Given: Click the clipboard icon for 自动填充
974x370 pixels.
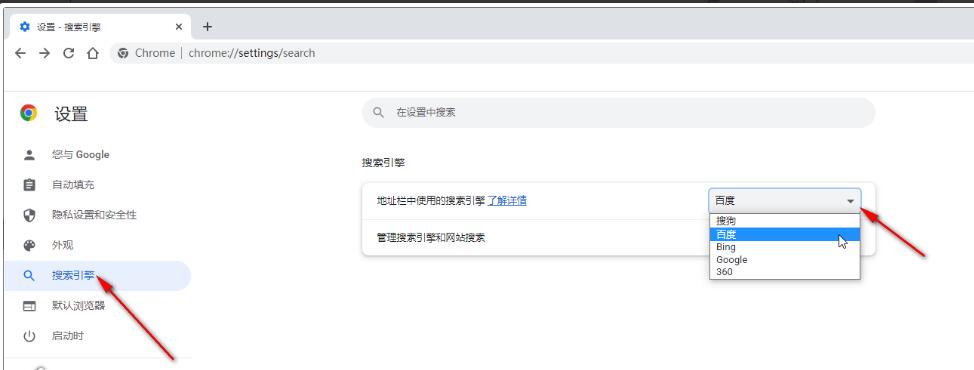Looking at the screenshot, I should pos(29,185).
